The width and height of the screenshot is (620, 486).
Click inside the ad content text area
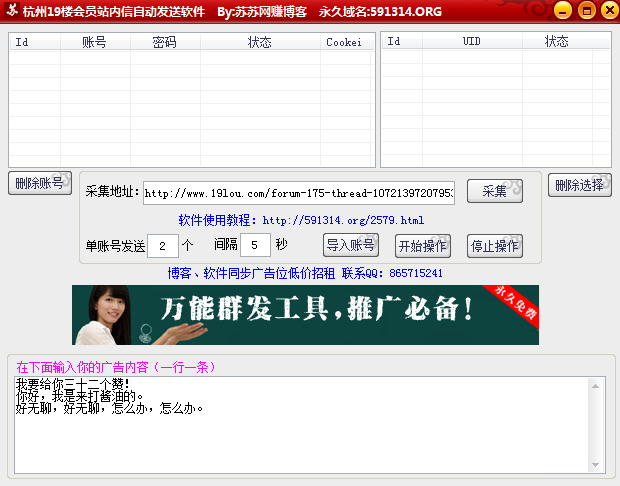[301, 425]
